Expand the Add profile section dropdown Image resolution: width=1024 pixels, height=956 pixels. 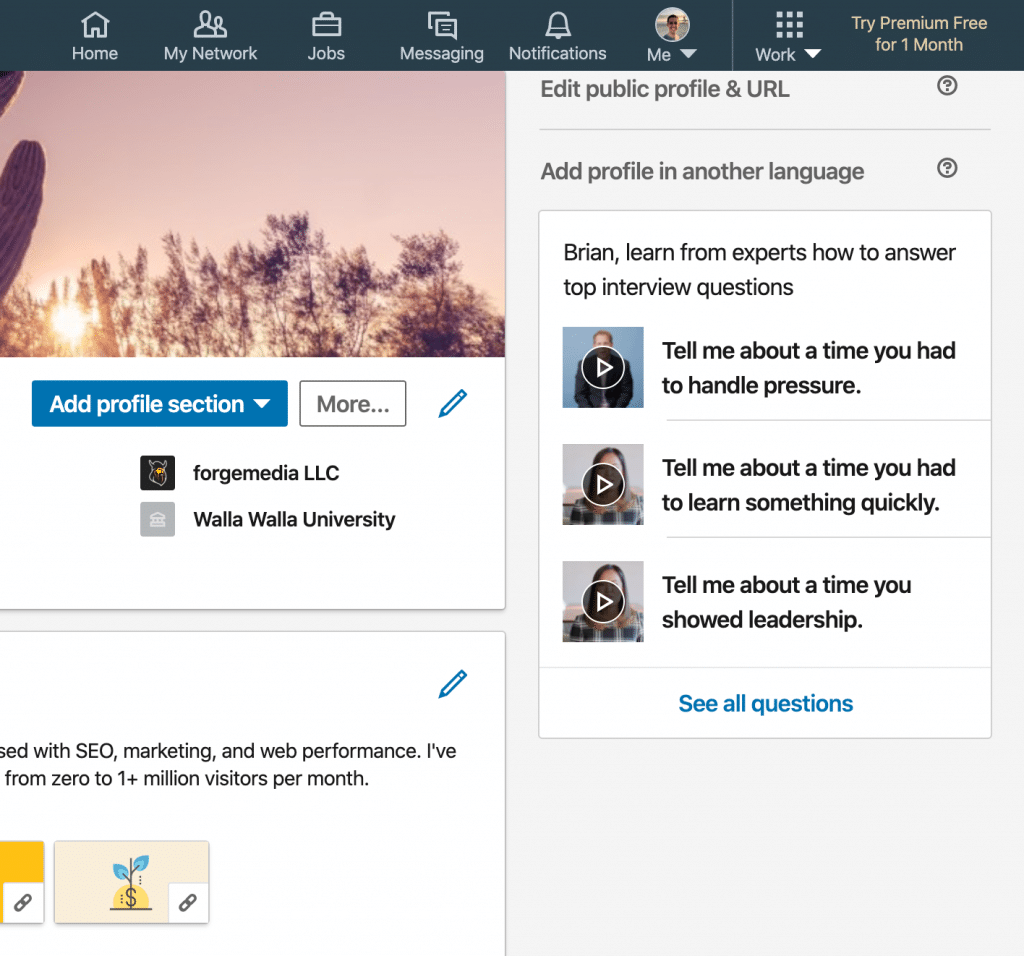tap(159, 404)
